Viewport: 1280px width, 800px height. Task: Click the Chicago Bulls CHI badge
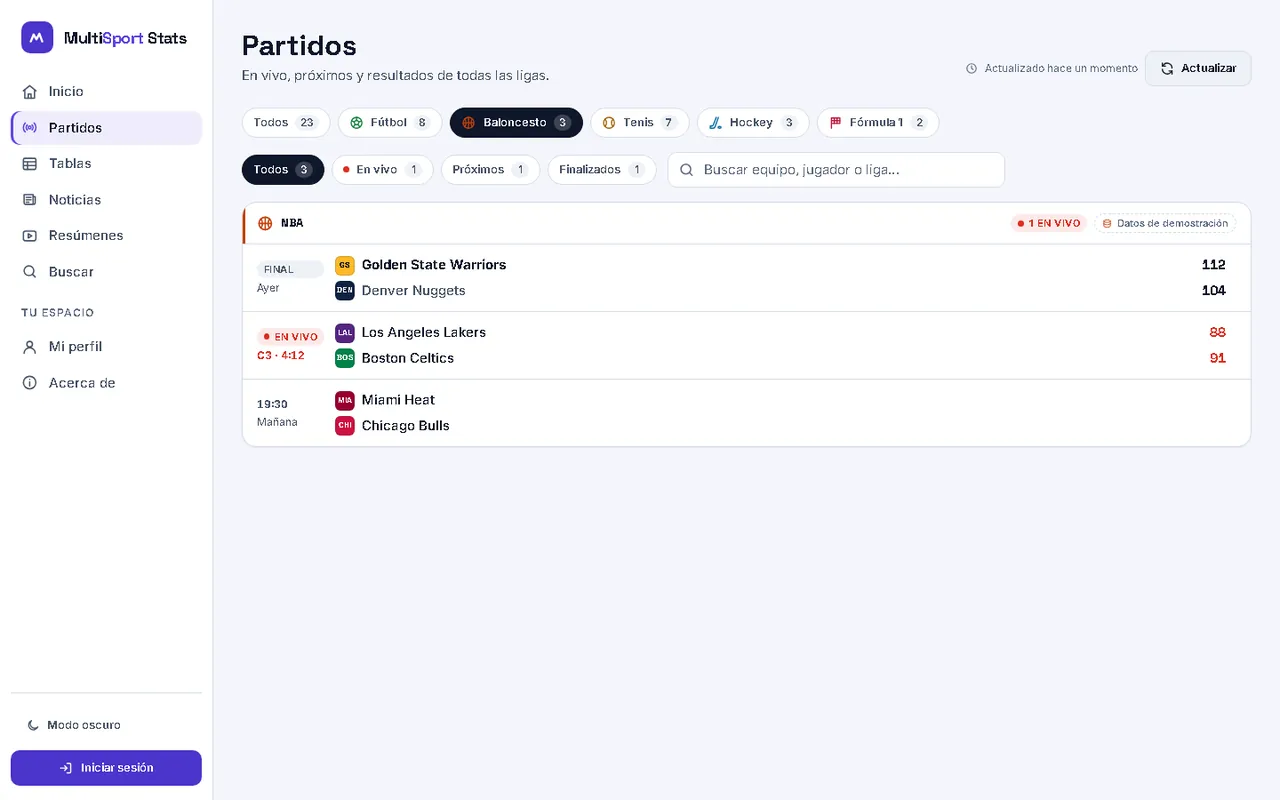point(345,425)
